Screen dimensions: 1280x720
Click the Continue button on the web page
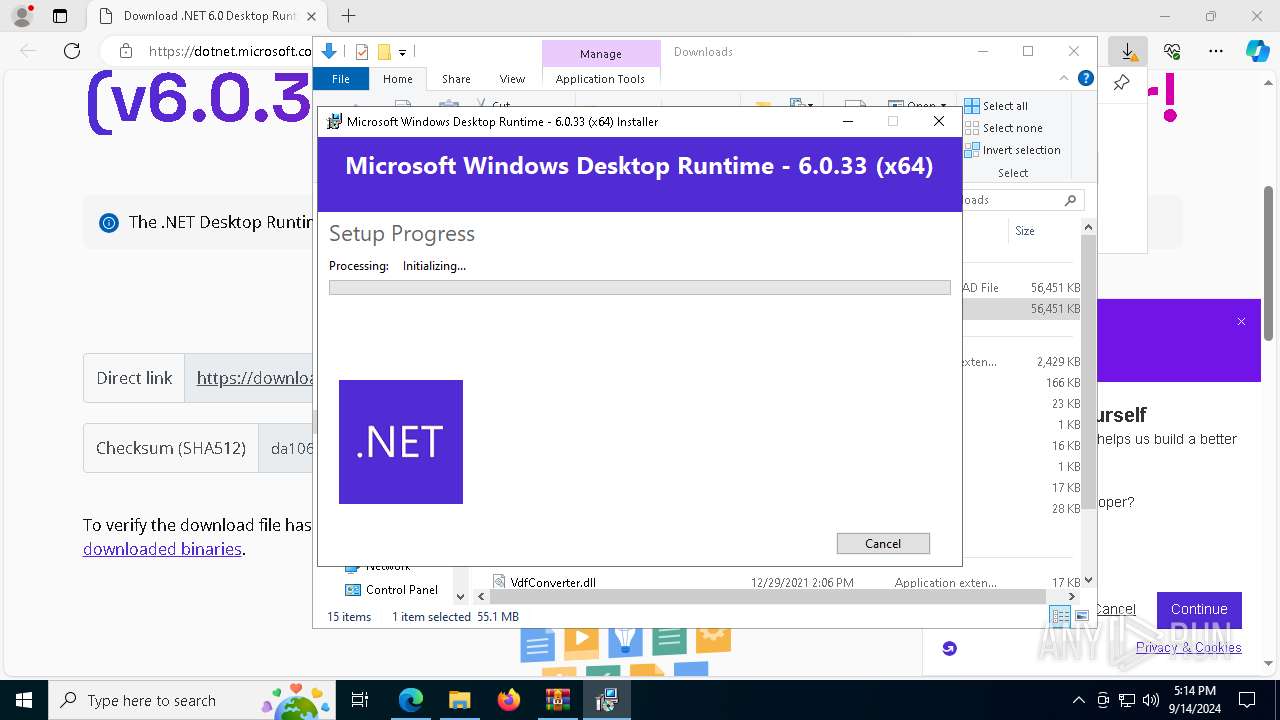1199,609
